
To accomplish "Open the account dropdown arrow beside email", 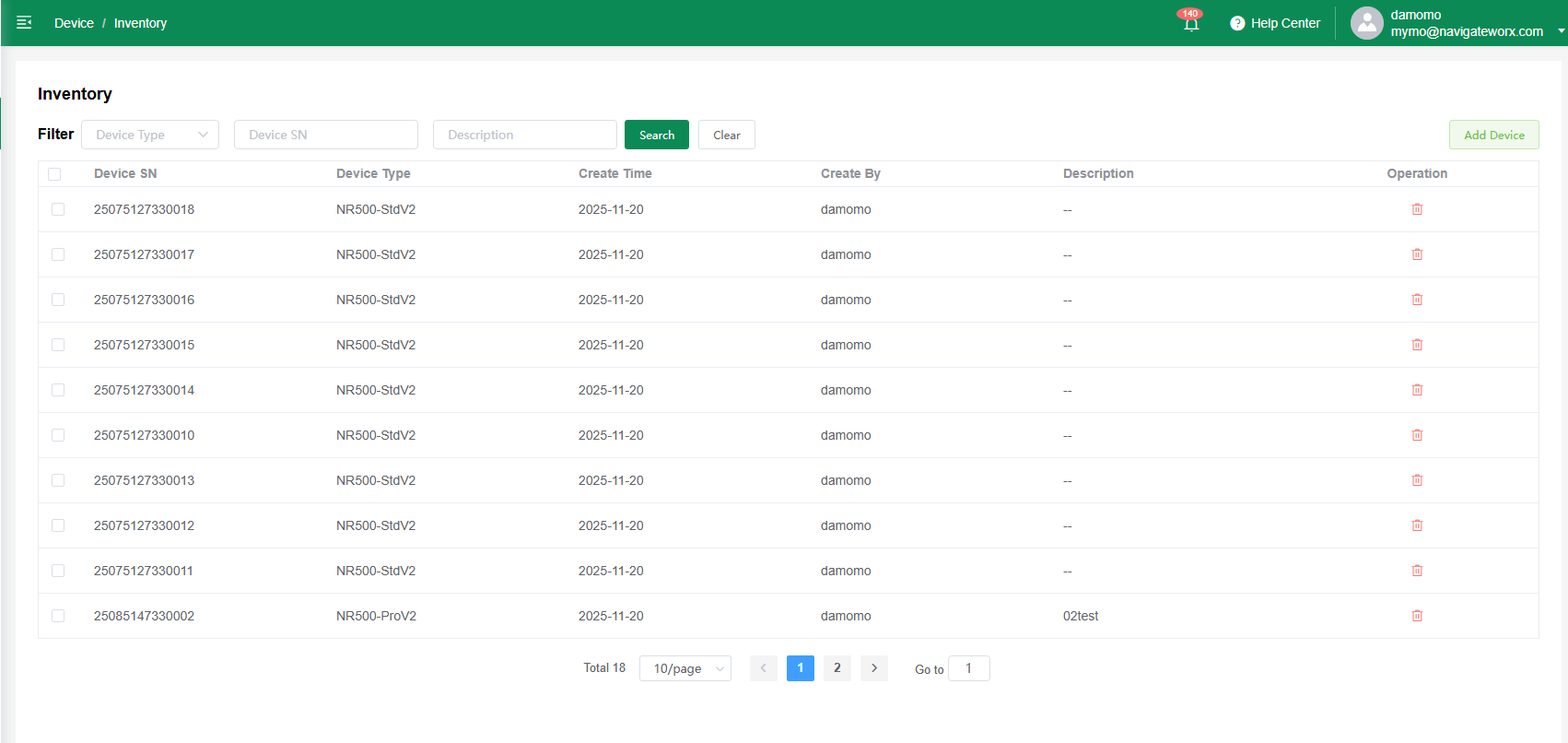I will pos(1561,30).
